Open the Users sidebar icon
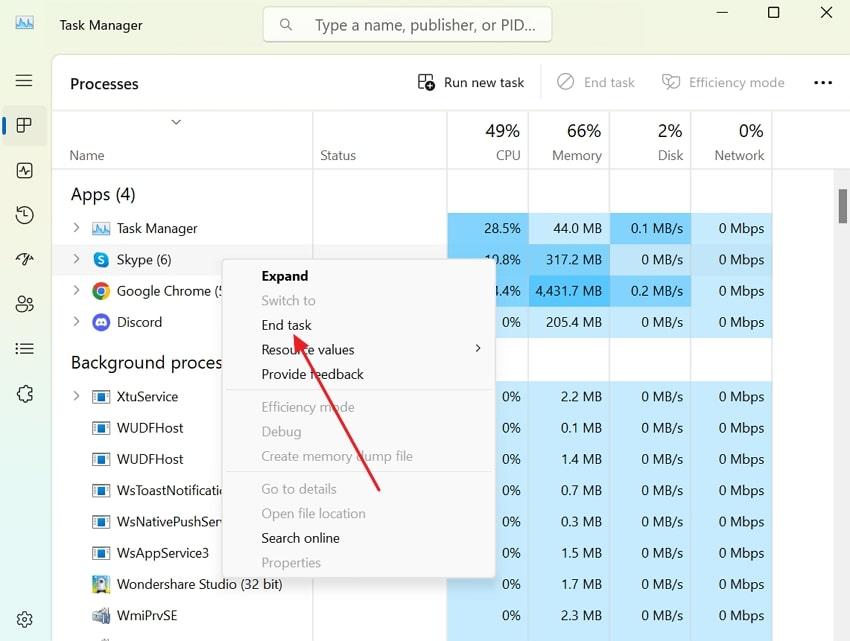This screenshot has width=850, height=641. tap(24, 304)
